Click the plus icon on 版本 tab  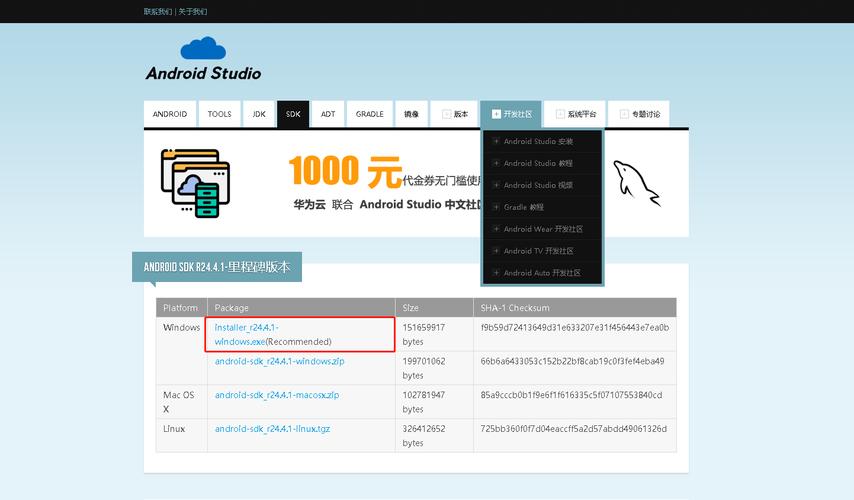pyautogui.click(x=447, y=114)
